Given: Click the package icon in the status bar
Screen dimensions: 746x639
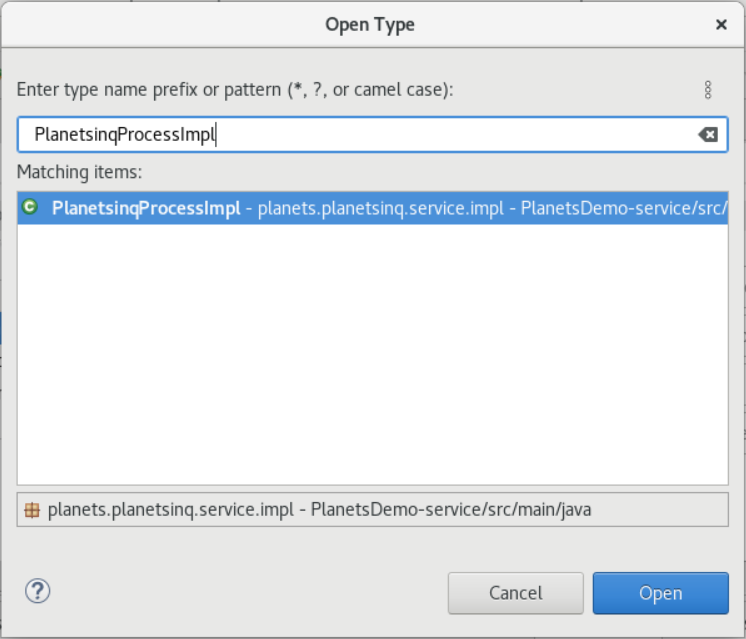Looking at the screenshot, I should tap(32, 509).
